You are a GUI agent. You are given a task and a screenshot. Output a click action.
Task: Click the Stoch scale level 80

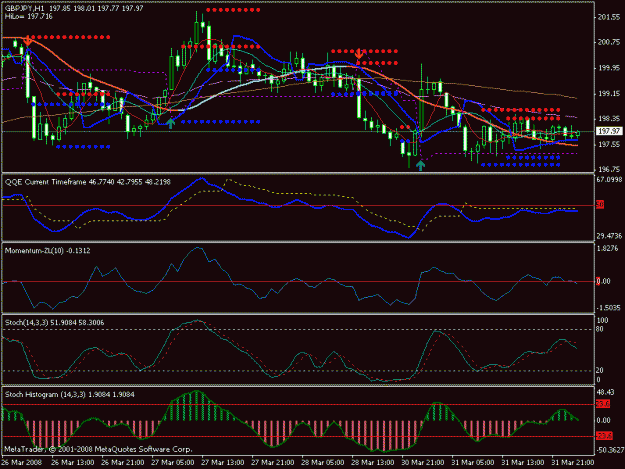(x=600, y=329)
